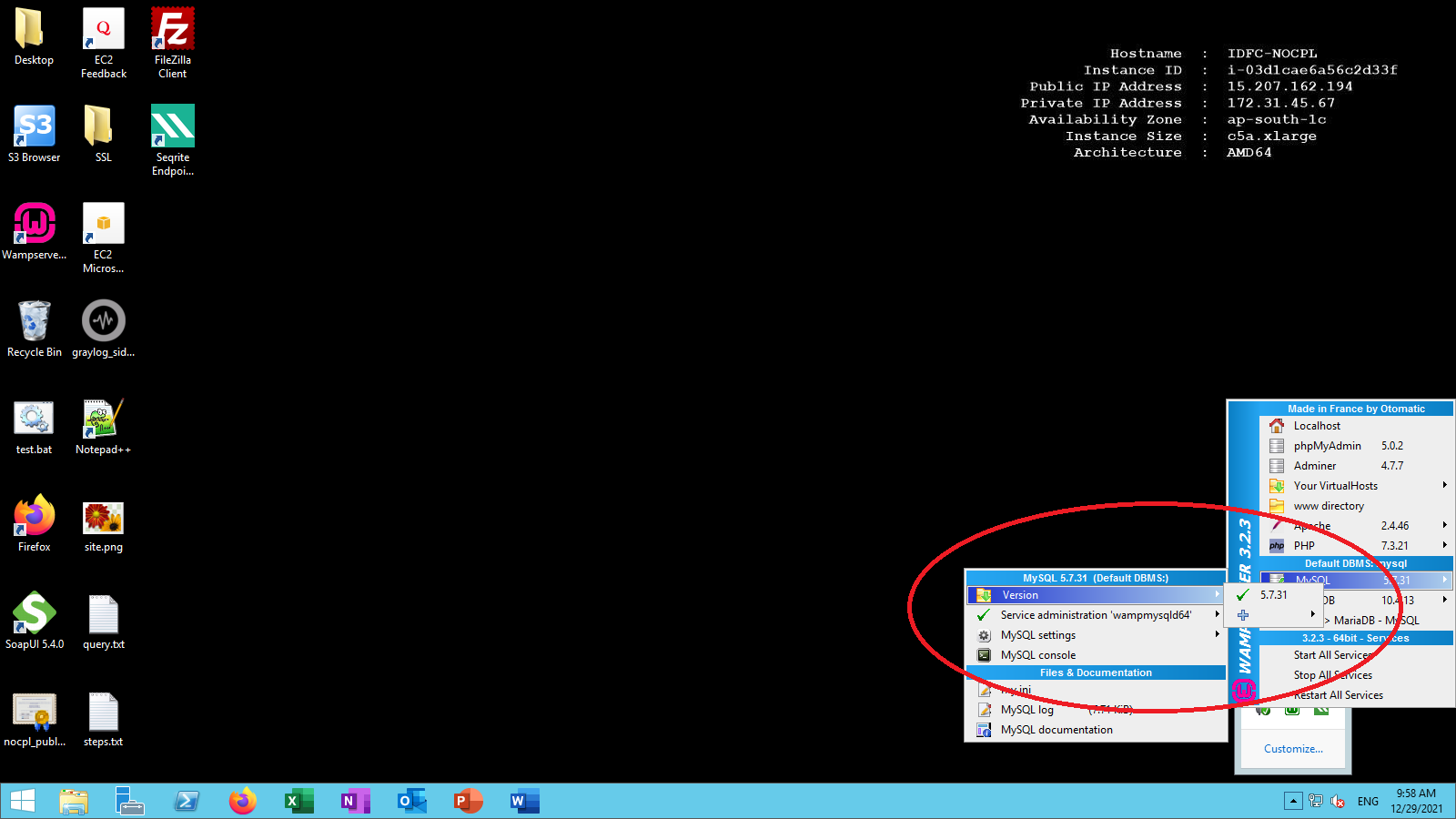Expand the MariaDB 10.4.13 submenu arrow
The image size is (1456, 819).
click(1444, 600)
